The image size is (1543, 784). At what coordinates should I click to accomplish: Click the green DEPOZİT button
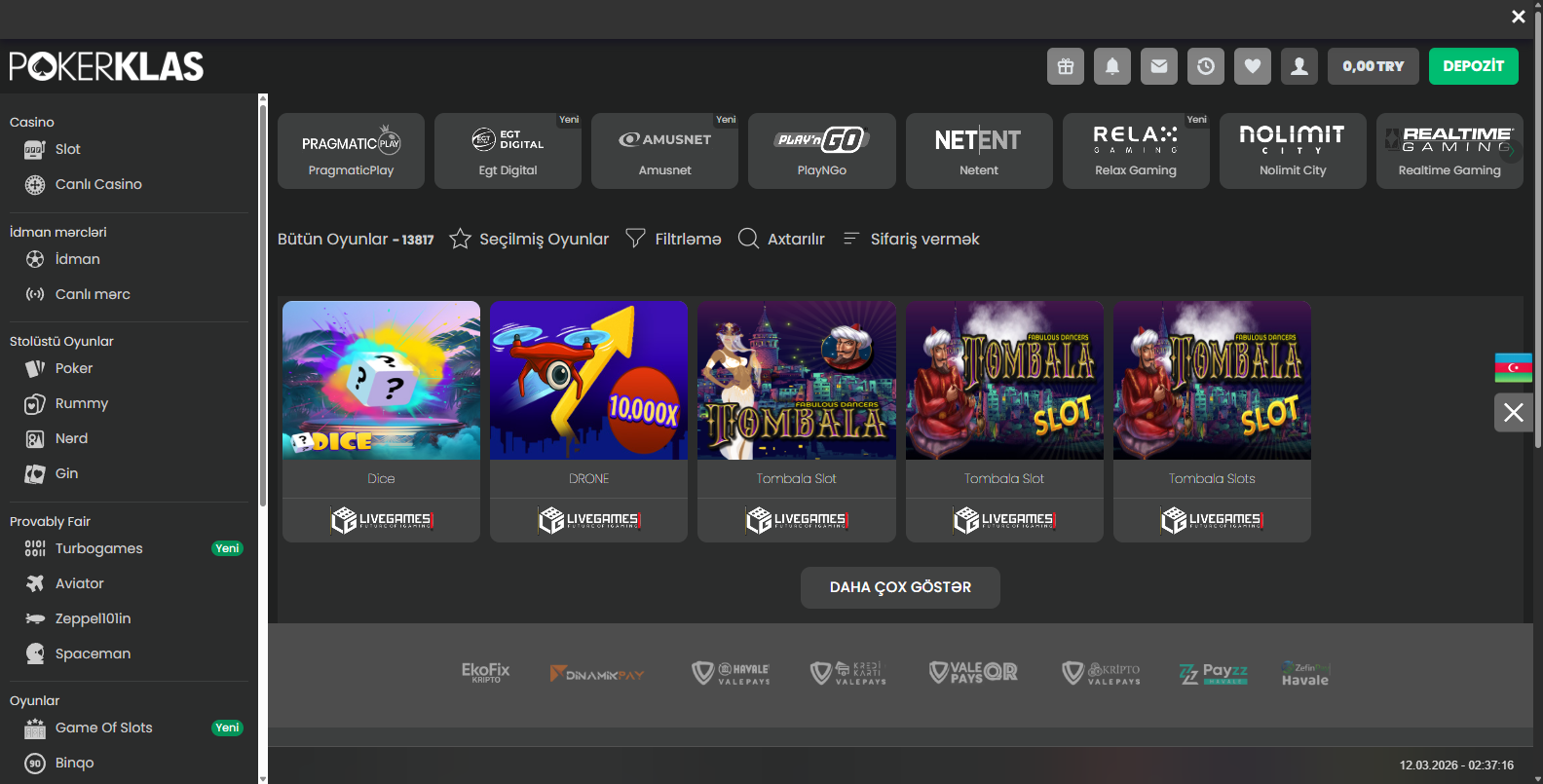[x=1474, y=66]
